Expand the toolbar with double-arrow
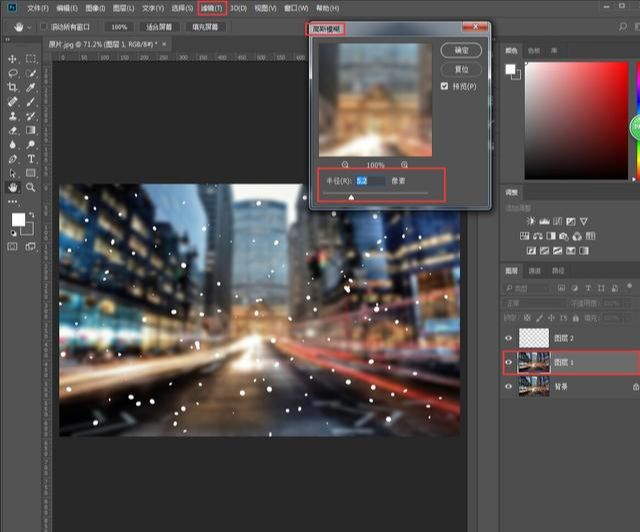This screenshot has width=640, height=532. click(7, 40)
